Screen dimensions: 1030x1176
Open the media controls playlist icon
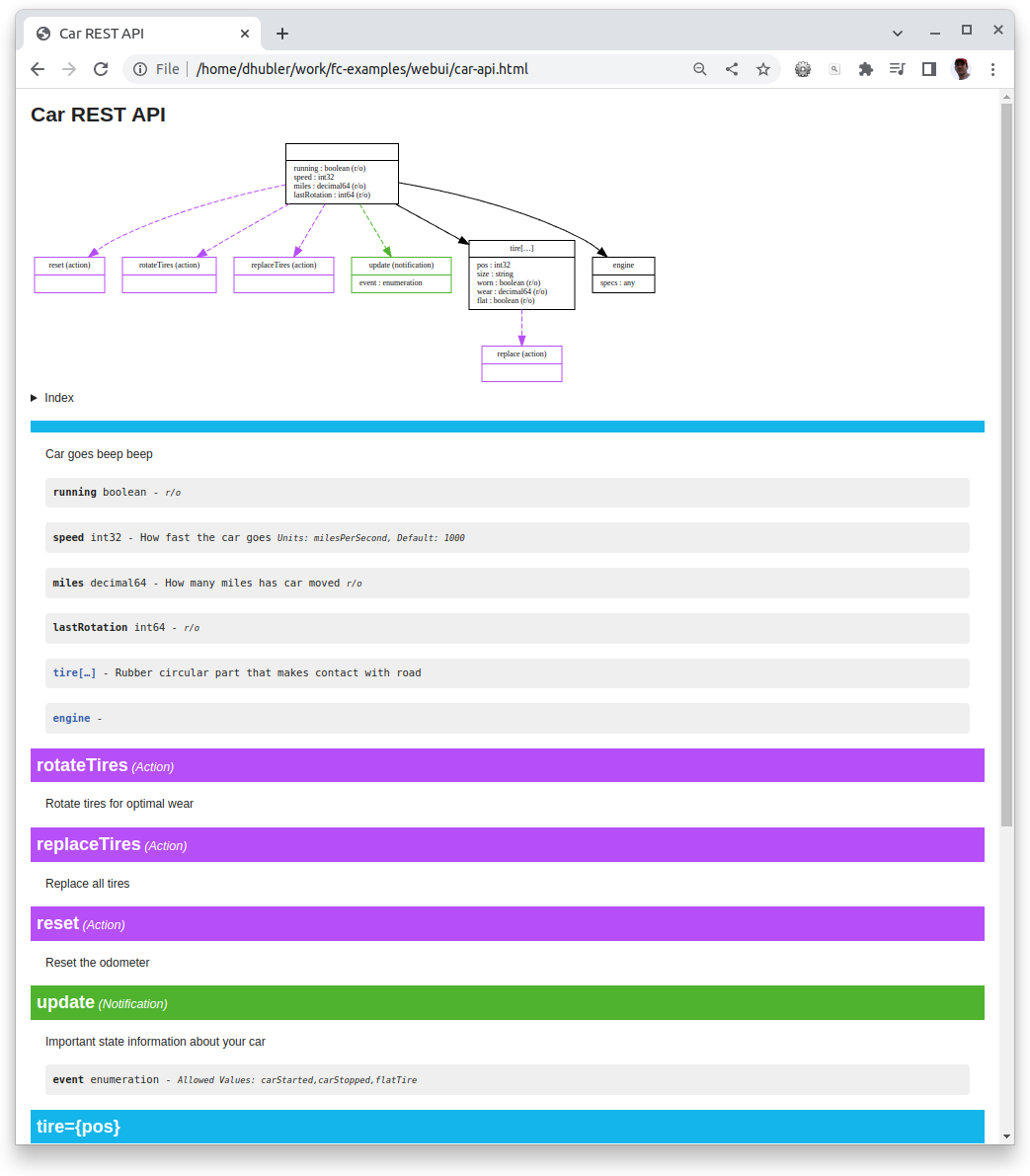pyautogui.click(x=897, y=69)
